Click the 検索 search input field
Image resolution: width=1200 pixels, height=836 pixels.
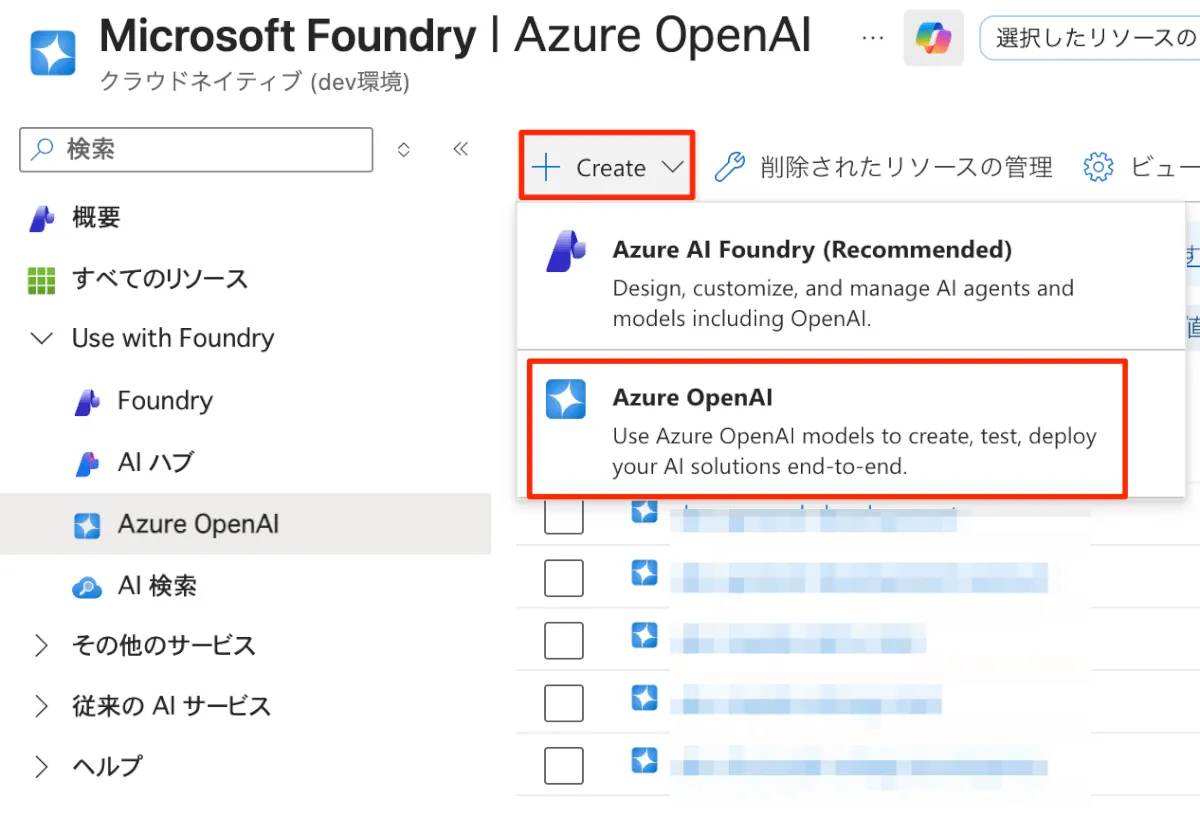click(x=210, y=150)
